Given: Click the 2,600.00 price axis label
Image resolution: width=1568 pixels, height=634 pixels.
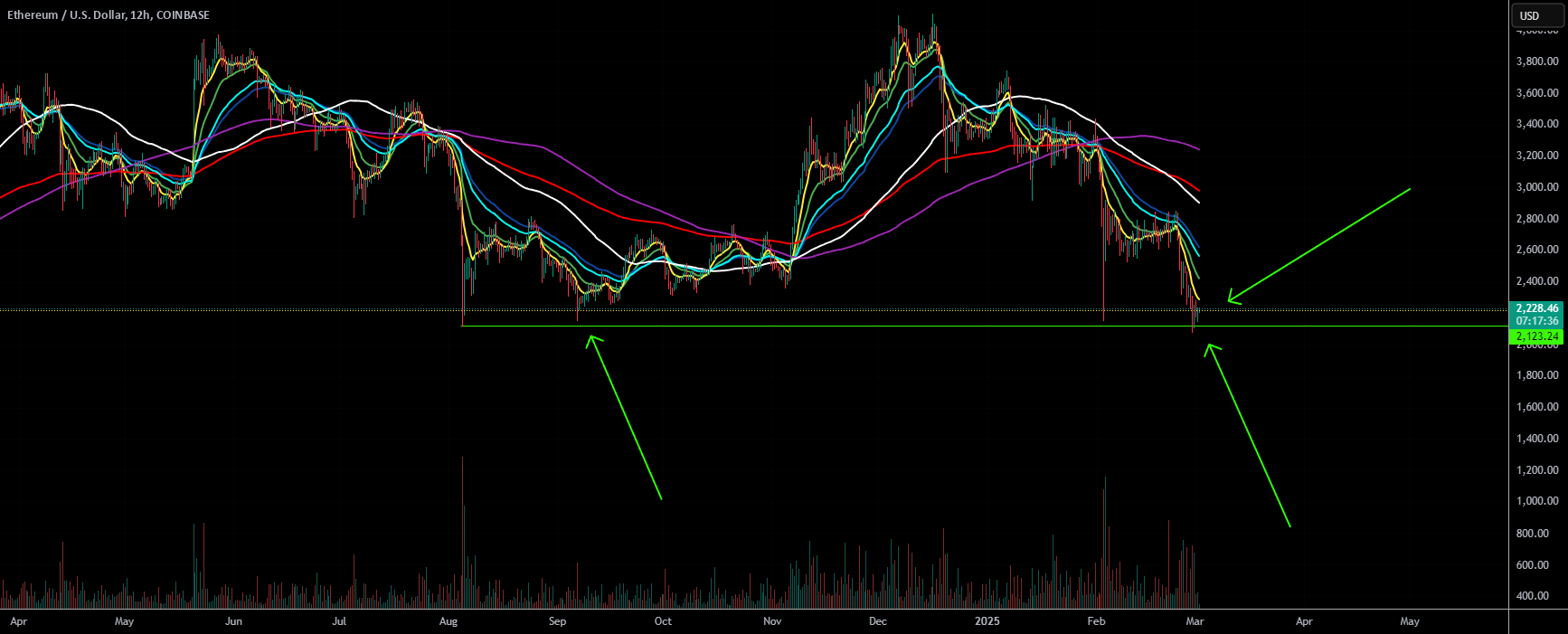Looking at the screenshot, I should pyautogui.click(x=1537, y=250).
